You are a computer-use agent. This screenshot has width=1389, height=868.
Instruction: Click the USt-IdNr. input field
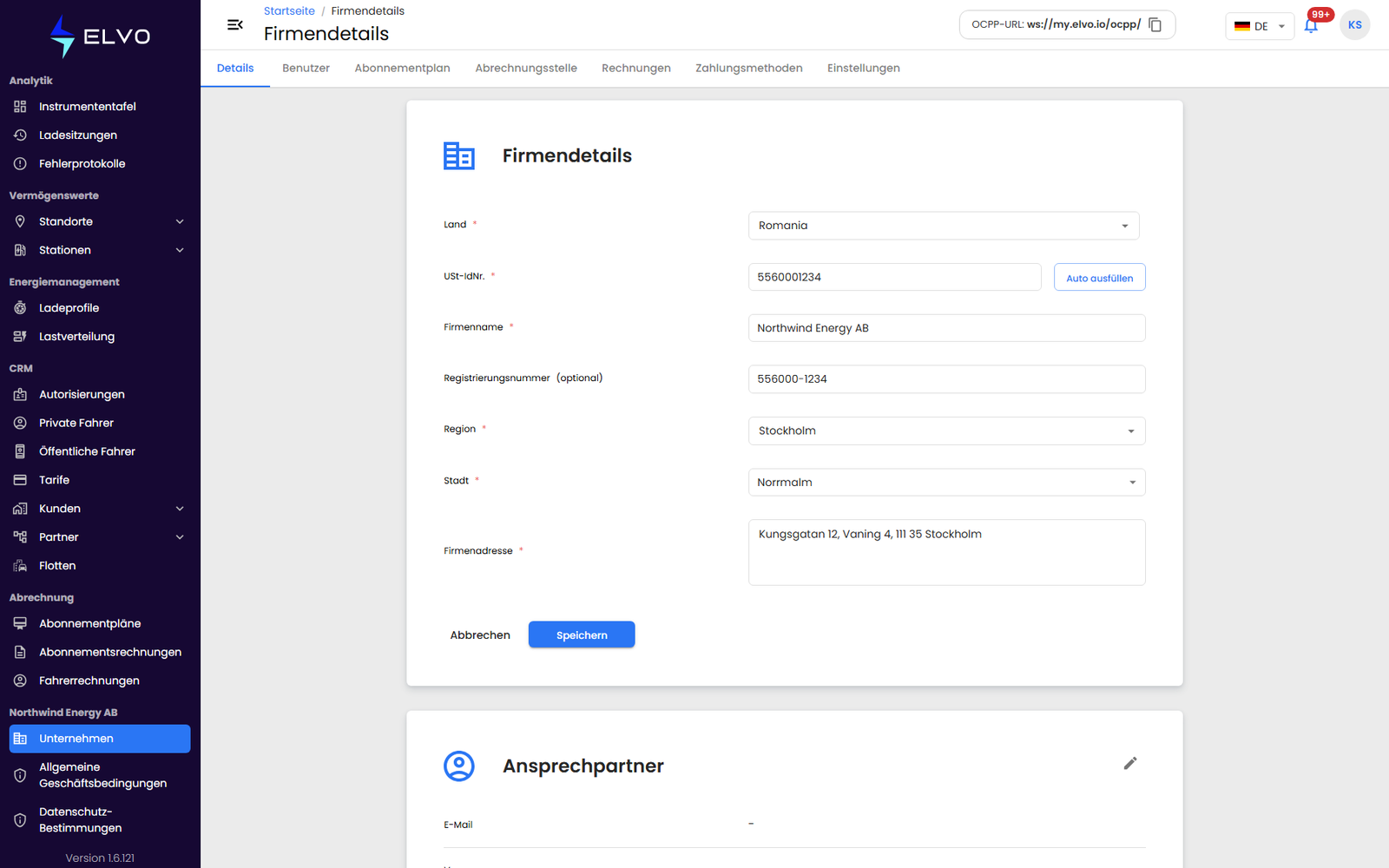coord(894,277)
